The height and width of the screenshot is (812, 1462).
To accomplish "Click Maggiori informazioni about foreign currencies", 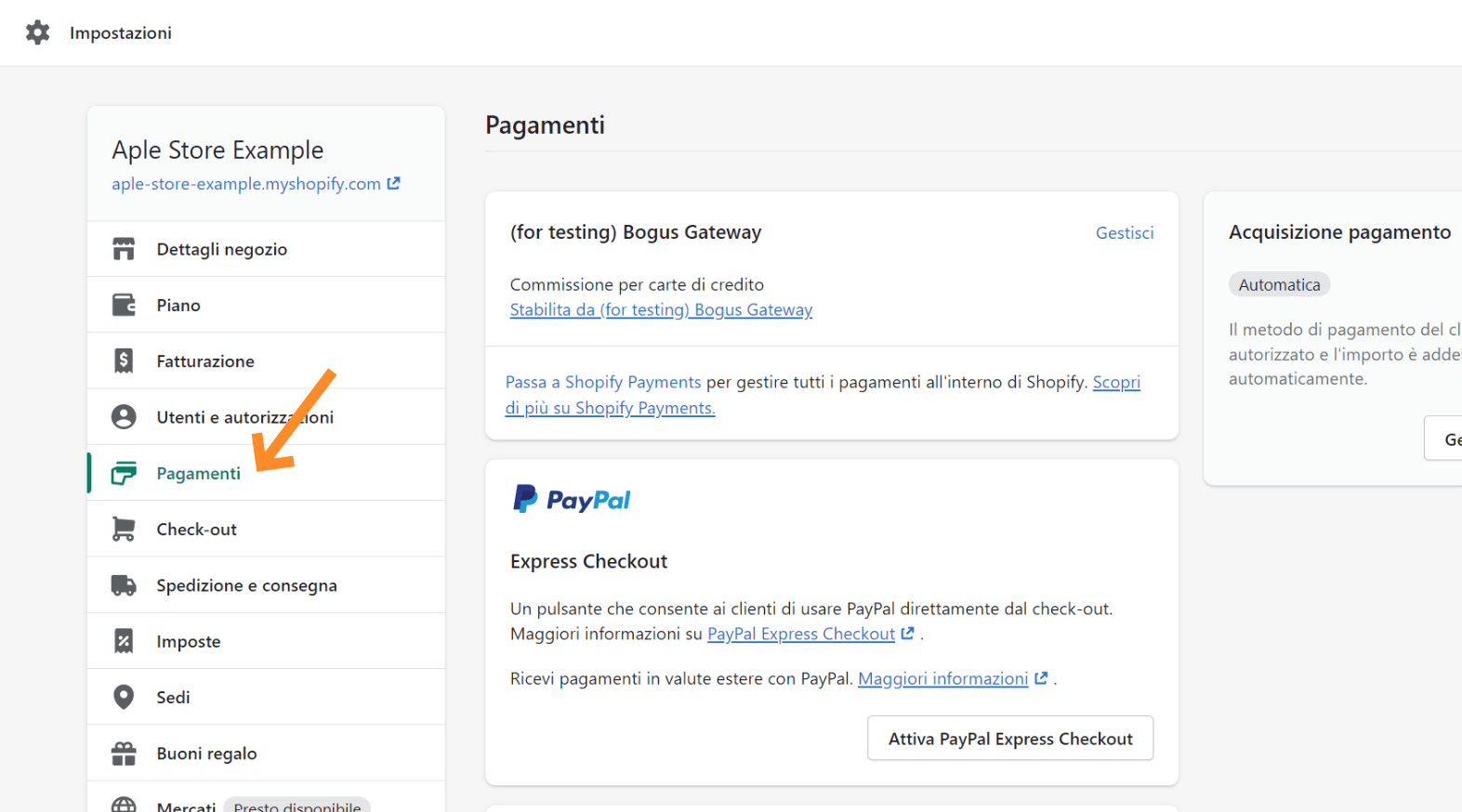I will [x=942, y=679].
